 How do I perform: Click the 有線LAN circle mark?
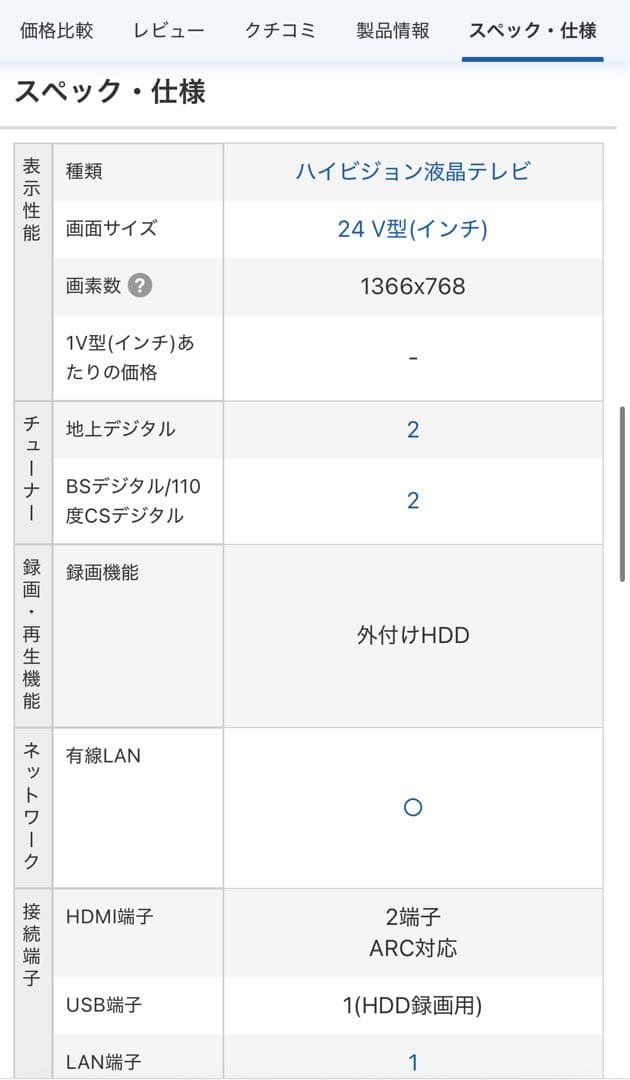(x=414, y=807)
